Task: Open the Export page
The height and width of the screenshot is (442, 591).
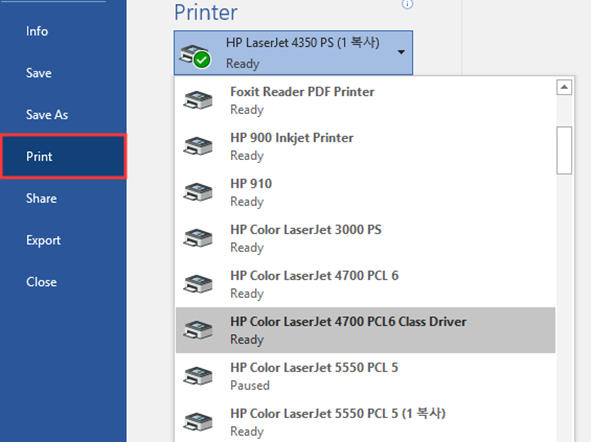Action: [43, 240]
